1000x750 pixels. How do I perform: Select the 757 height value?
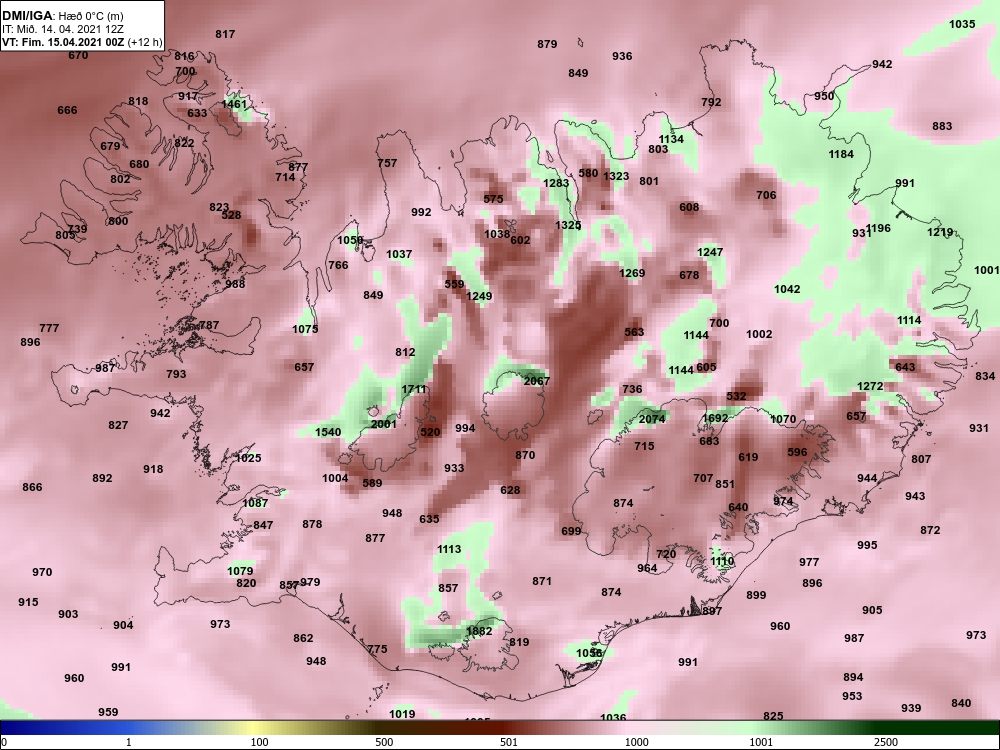pyautogui.click(x=387, y=163)
